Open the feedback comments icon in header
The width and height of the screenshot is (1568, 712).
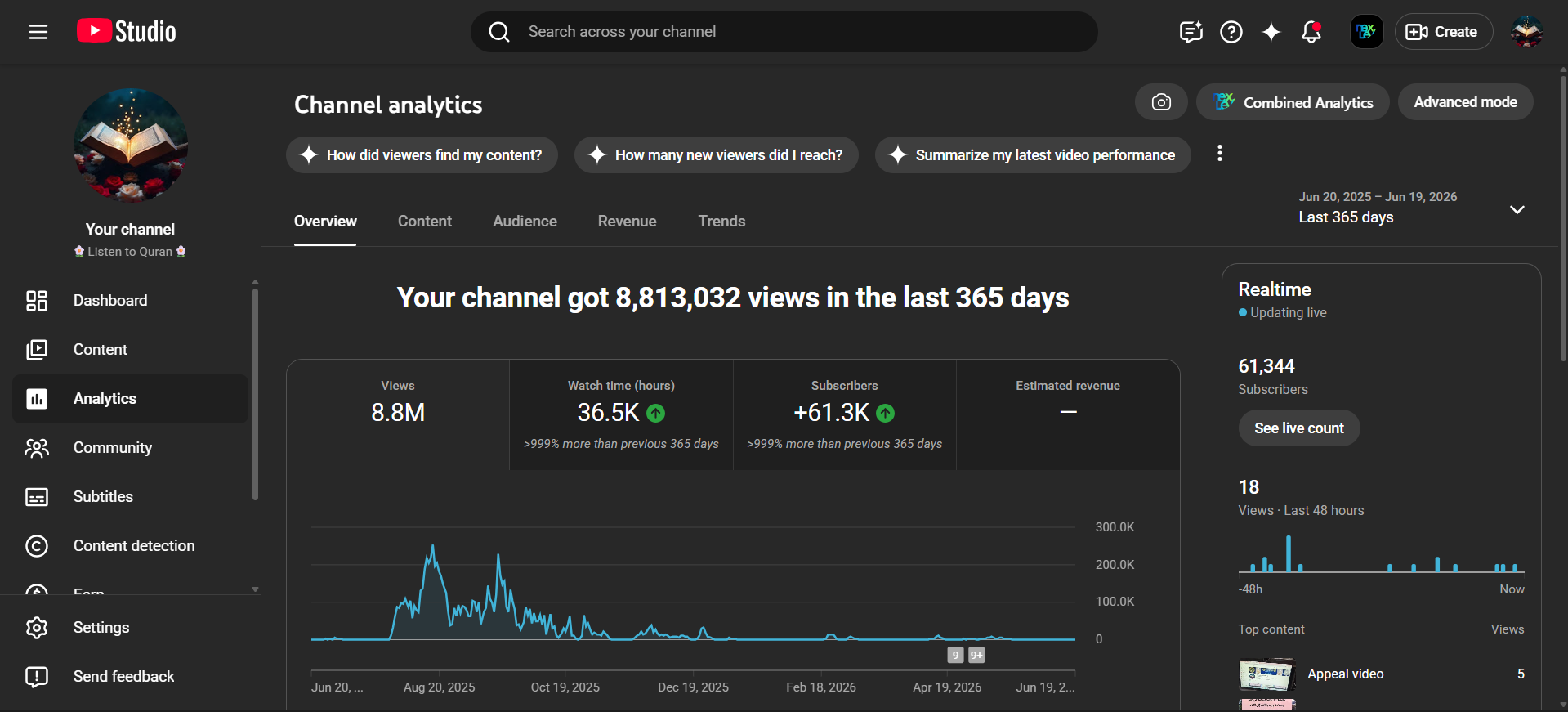coord(1191,32)
